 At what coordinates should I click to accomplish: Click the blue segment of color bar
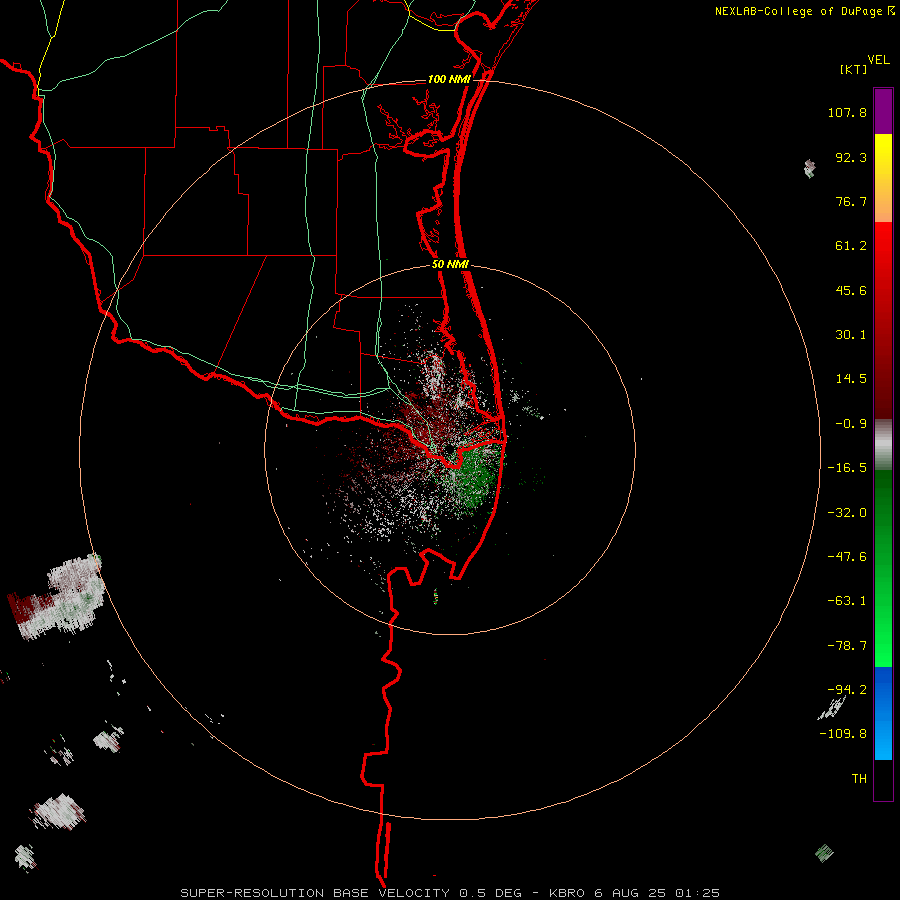pos(883,713)
